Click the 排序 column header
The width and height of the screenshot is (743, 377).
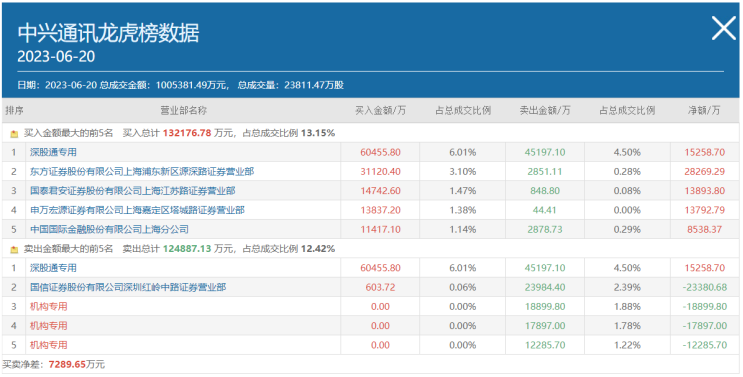(14, 111)
